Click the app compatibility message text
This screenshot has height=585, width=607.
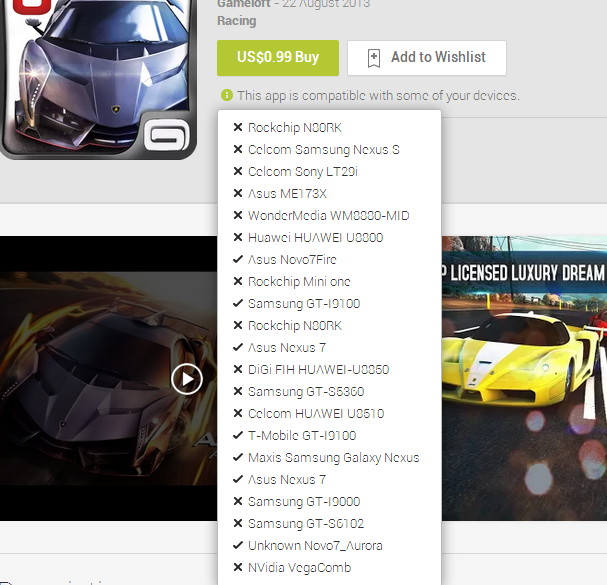click(x=378, y=95)
